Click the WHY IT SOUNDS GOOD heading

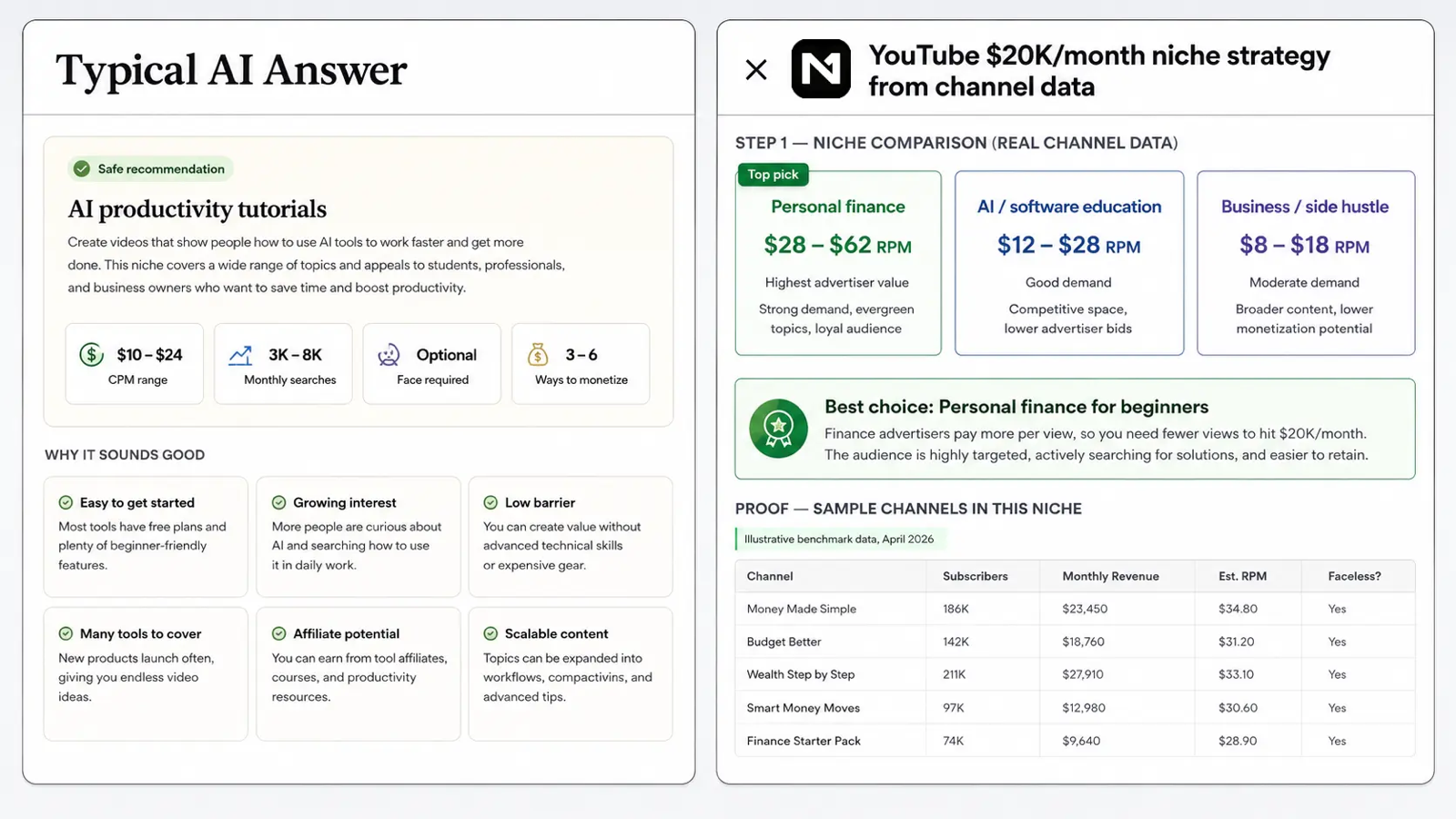point(125,455)
